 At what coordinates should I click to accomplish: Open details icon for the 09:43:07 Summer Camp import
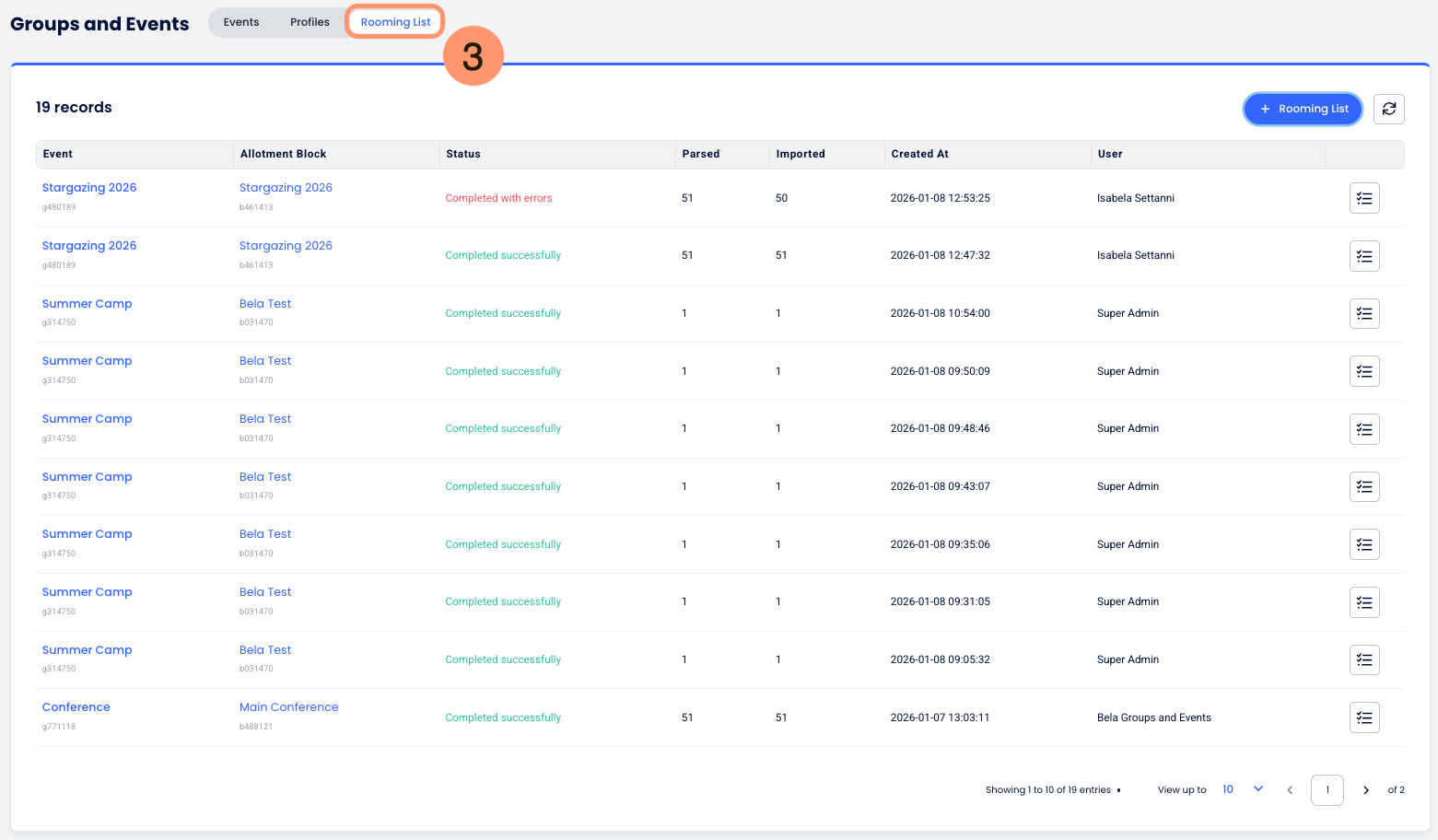[1363, 486]
